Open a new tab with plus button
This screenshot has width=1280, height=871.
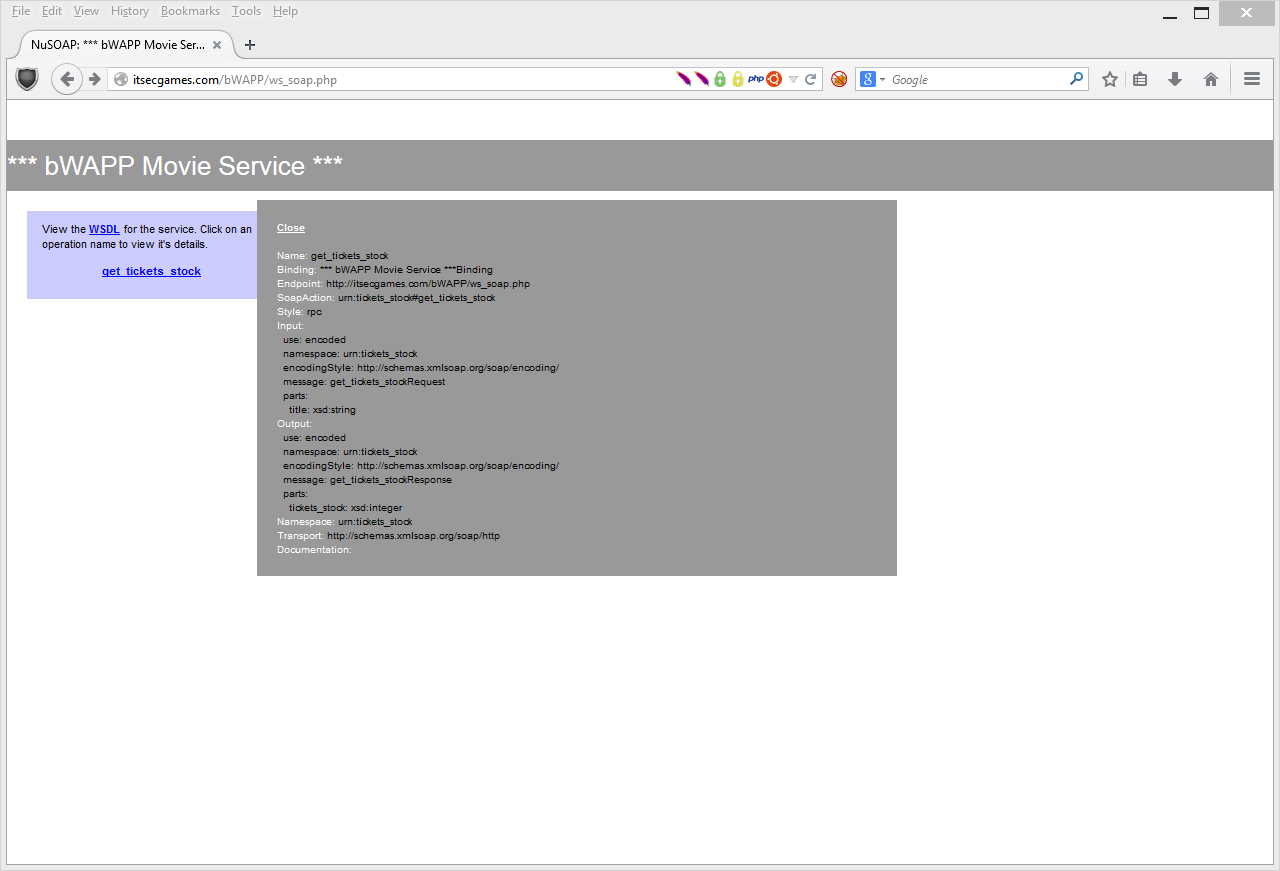[250, 45]
